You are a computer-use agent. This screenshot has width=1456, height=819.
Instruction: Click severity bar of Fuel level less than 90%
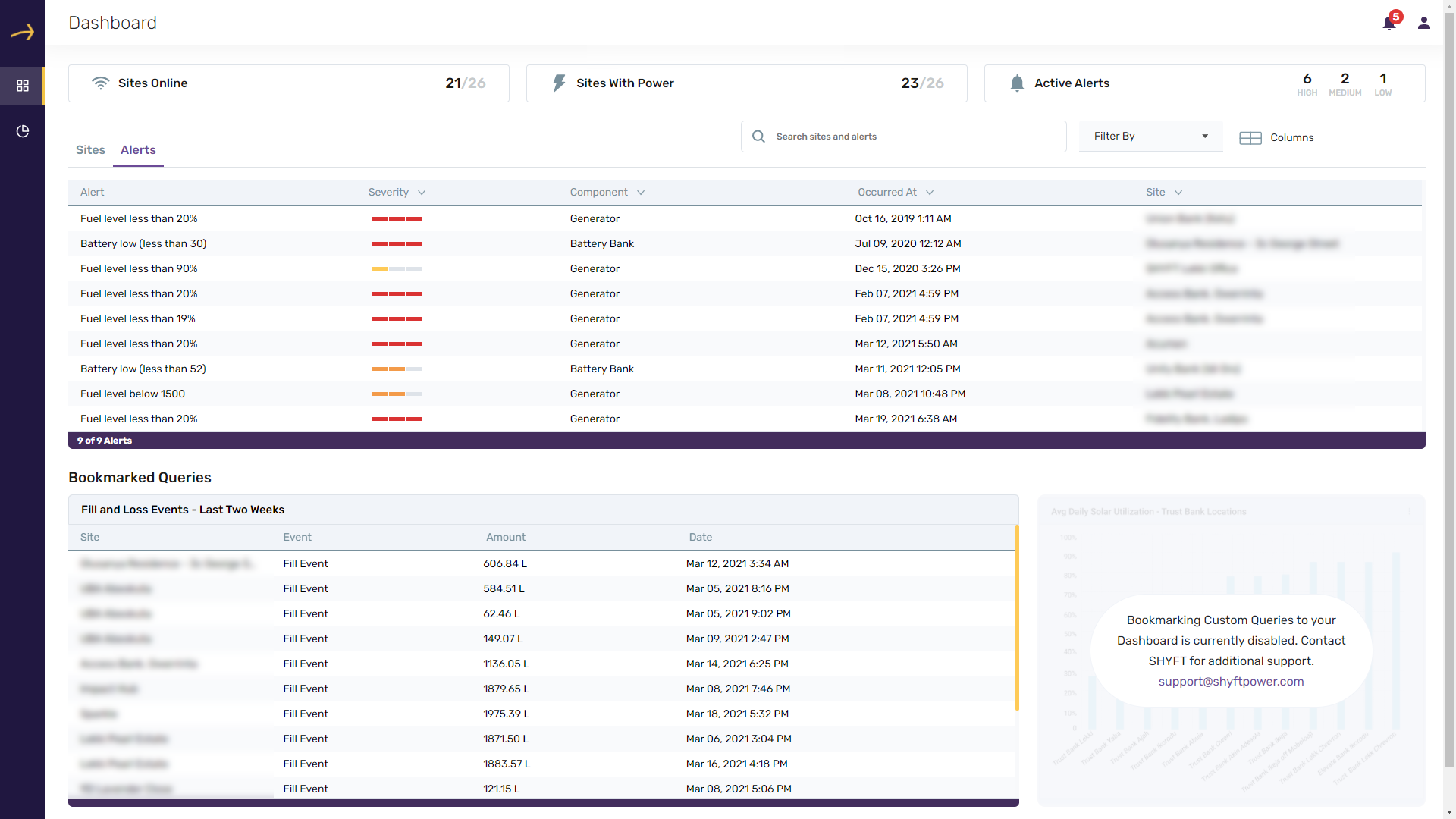tap(397, 269)
